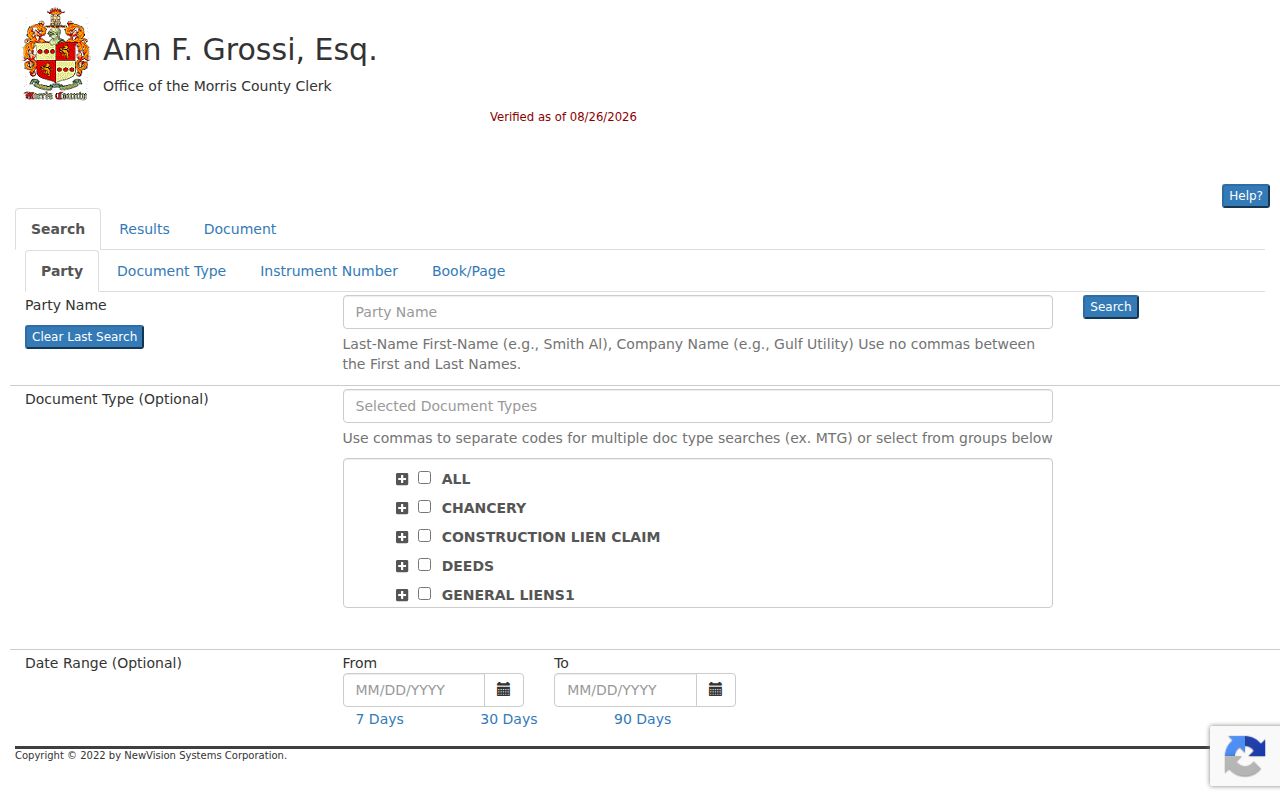The height and width of the screenshot is (800, 1280).
Task: Check the ALL document types checkbox
Action: tap(424, 478)
